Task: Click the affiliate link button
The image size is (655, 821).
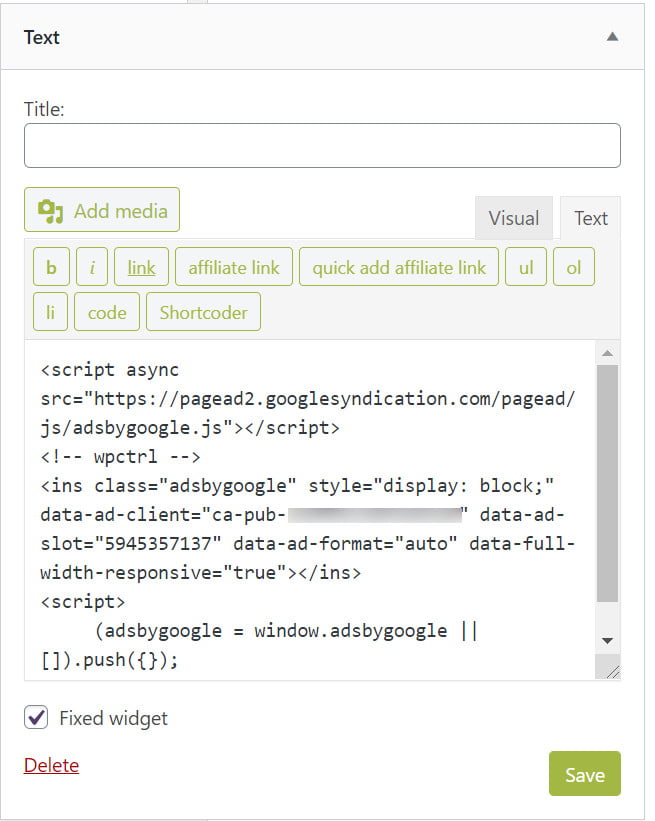Action: pos(234,267)
